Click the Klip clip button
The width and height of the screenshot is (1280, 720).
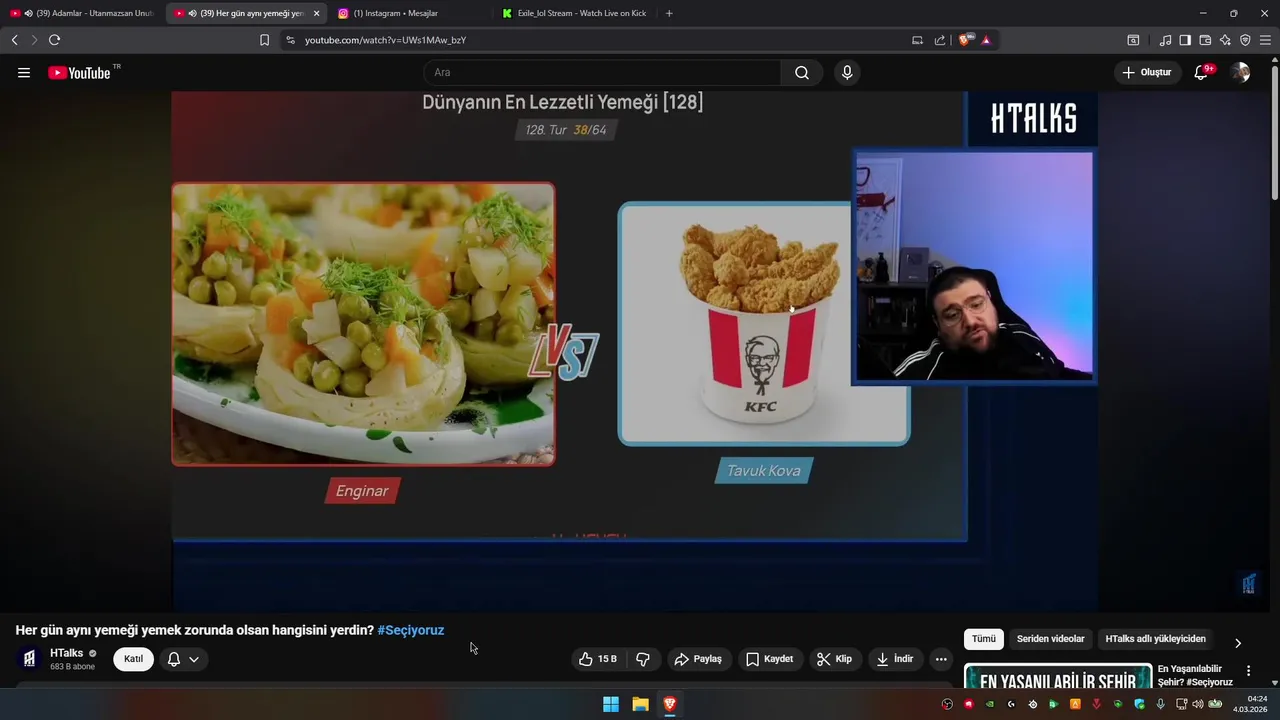834,659
